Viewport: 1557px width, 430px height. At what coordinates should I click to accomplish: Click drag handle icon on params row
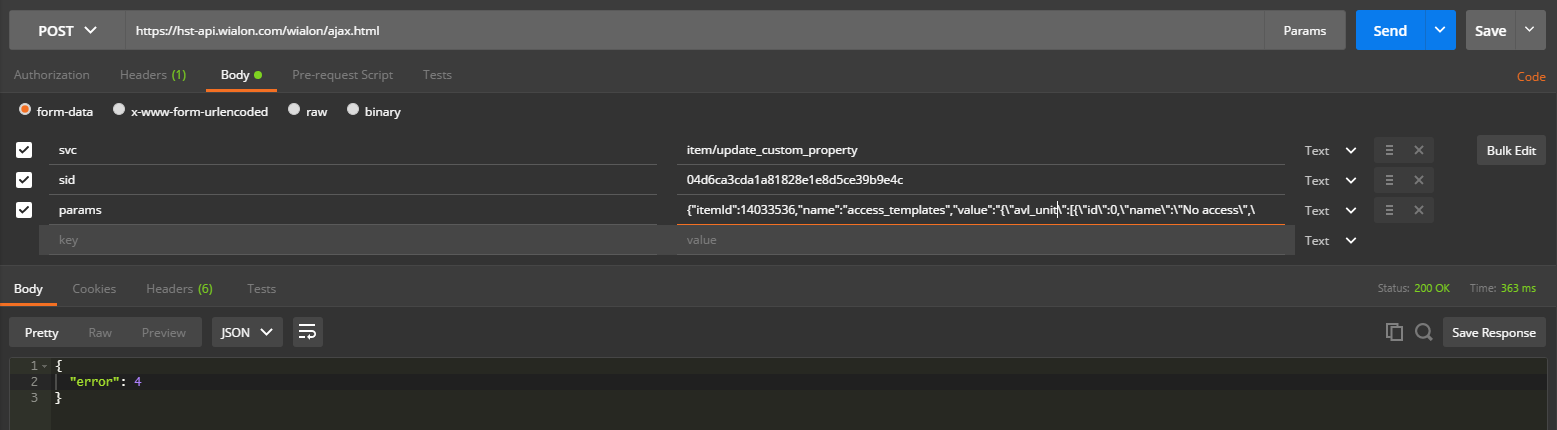(1389, 210)
